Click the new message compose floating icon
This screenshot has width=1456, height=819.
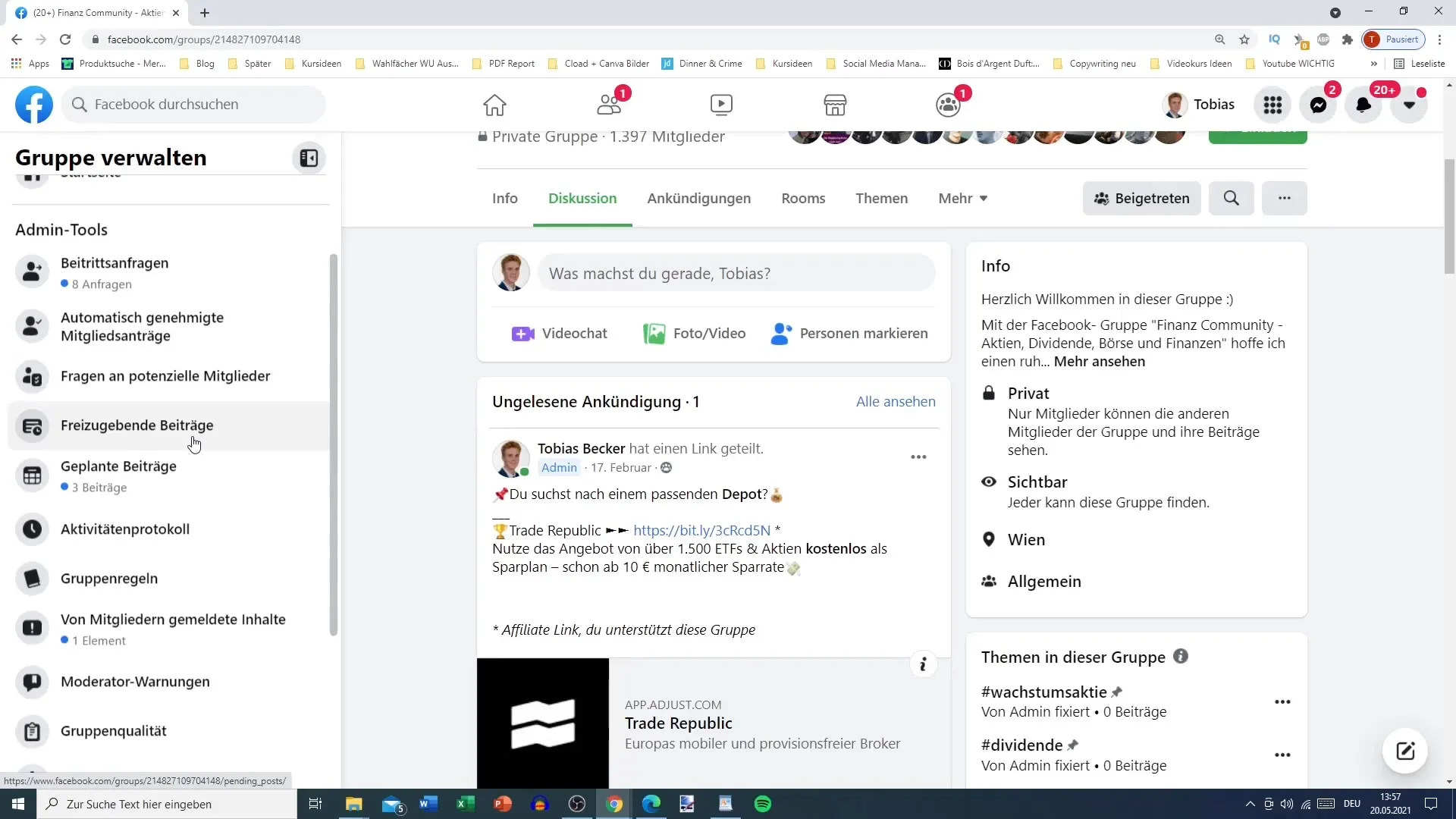point(1405,751)
